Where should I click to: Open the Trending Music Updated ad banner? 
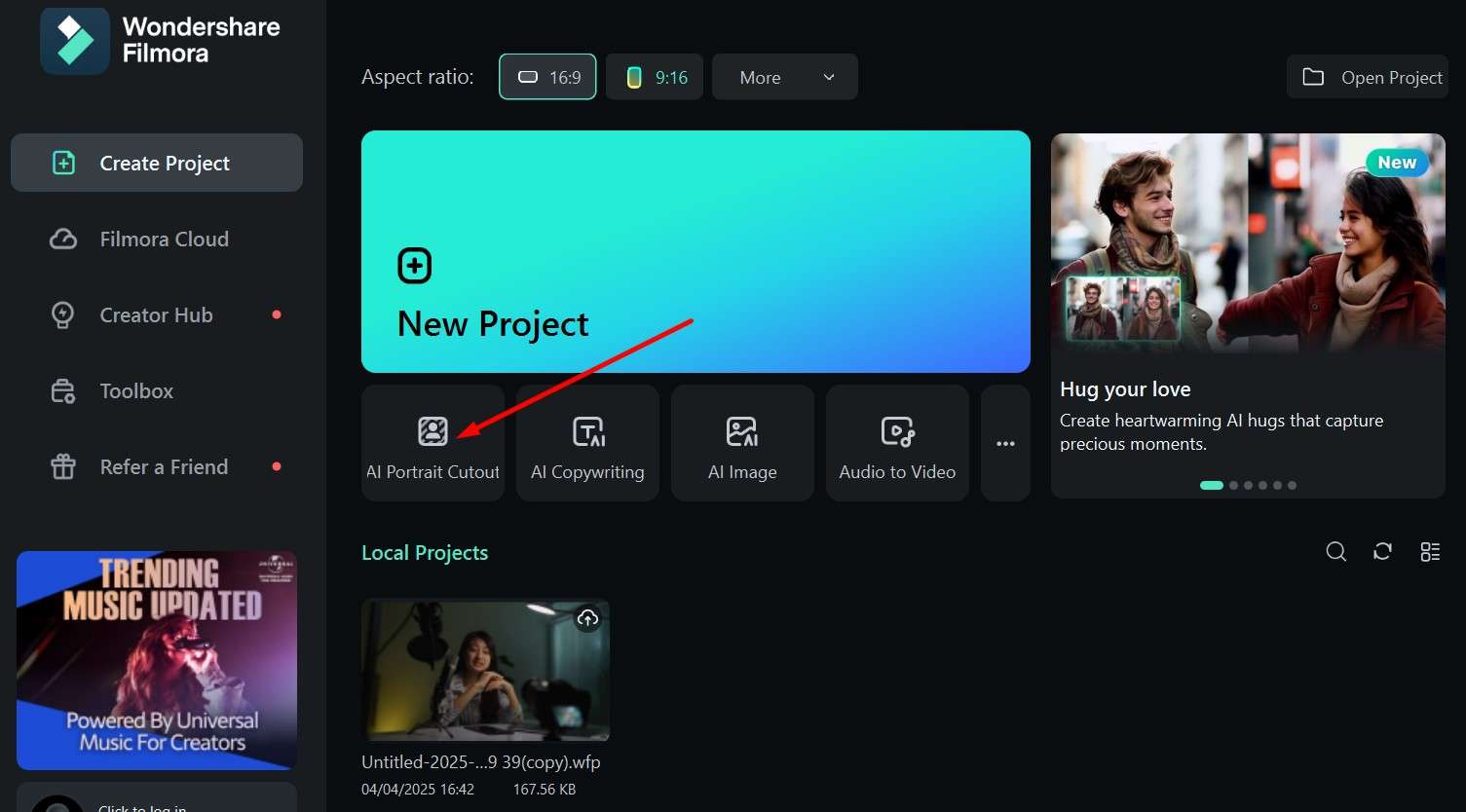click(x=157, y=660)
